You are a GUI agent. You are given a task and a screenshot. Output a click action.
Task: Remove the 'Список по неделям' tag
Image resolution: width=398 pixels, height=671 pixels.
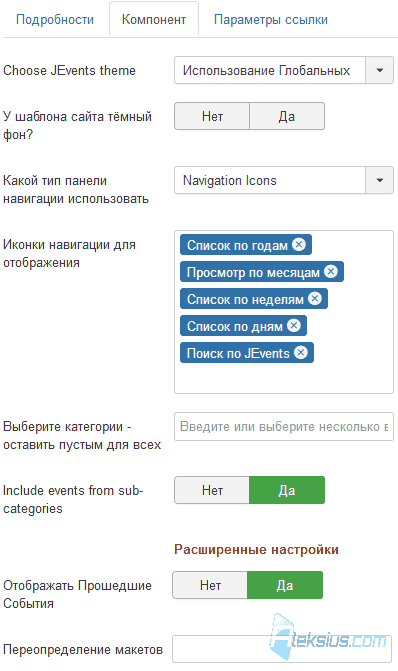point(315,298)
